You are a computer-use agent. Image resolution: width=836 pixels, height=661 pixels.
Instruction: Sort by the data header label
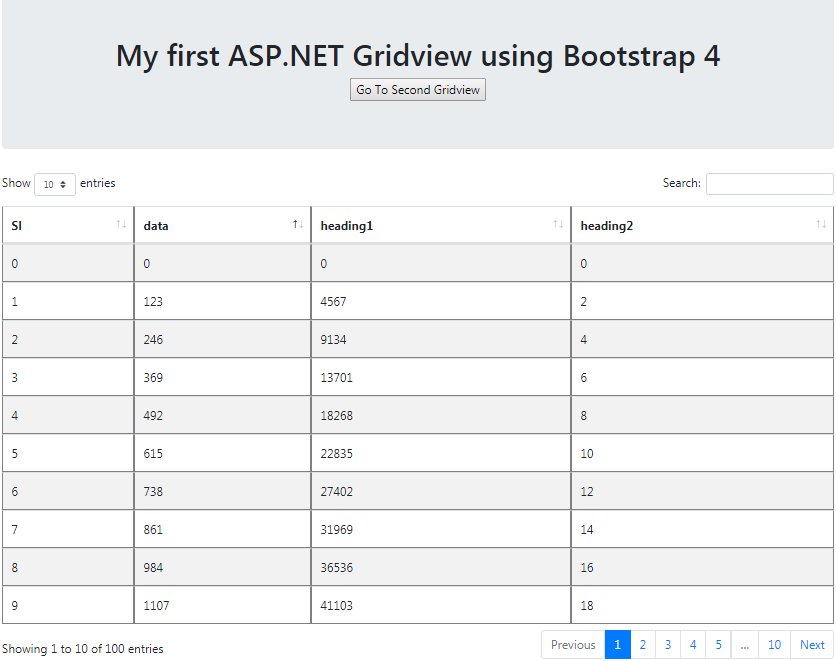(x=156, y=225)
